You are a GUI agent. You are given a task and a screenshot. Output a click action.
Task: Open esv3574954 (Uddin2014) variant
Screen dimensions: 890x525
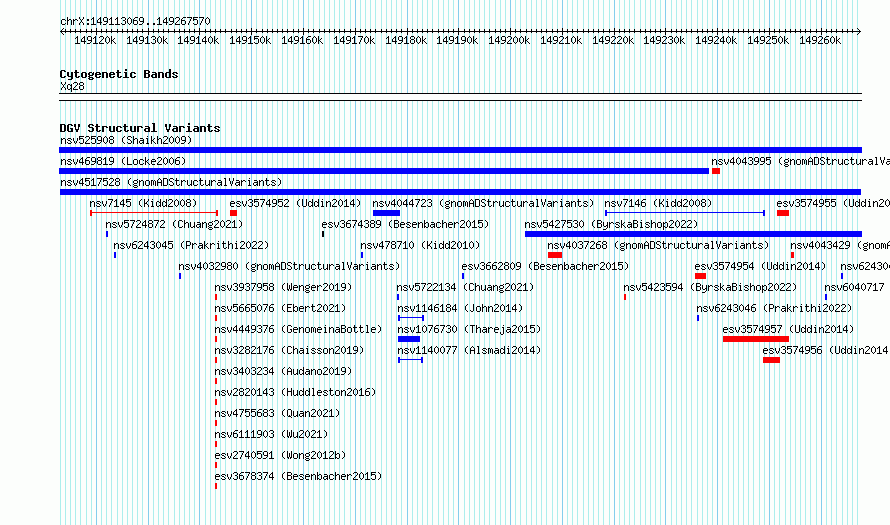coord(760,266)
